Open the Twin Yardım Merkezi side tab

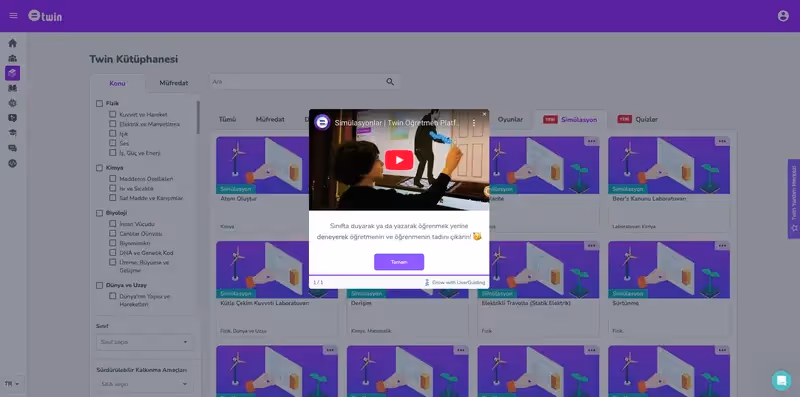[x=794, y=199]
